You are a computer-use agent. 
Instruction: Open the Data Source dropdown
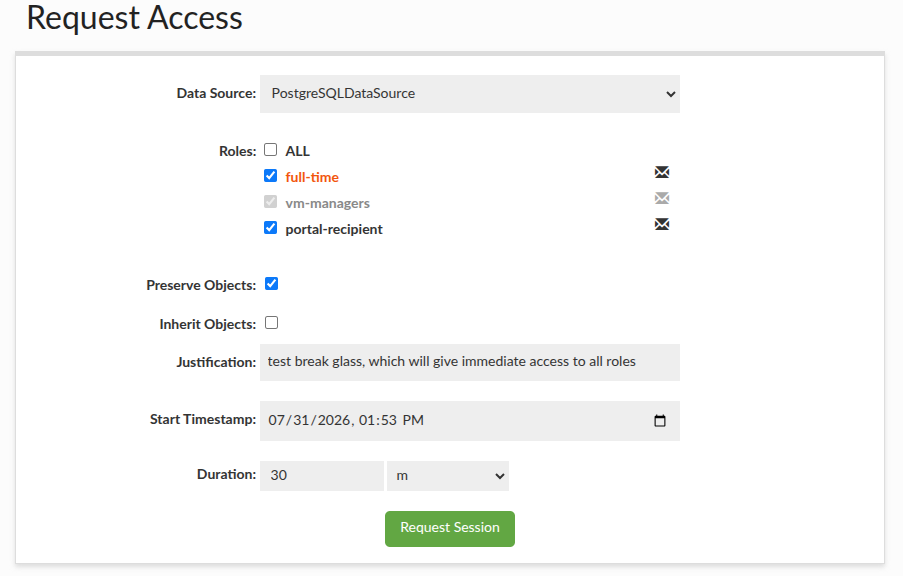[x=470, y=94]
